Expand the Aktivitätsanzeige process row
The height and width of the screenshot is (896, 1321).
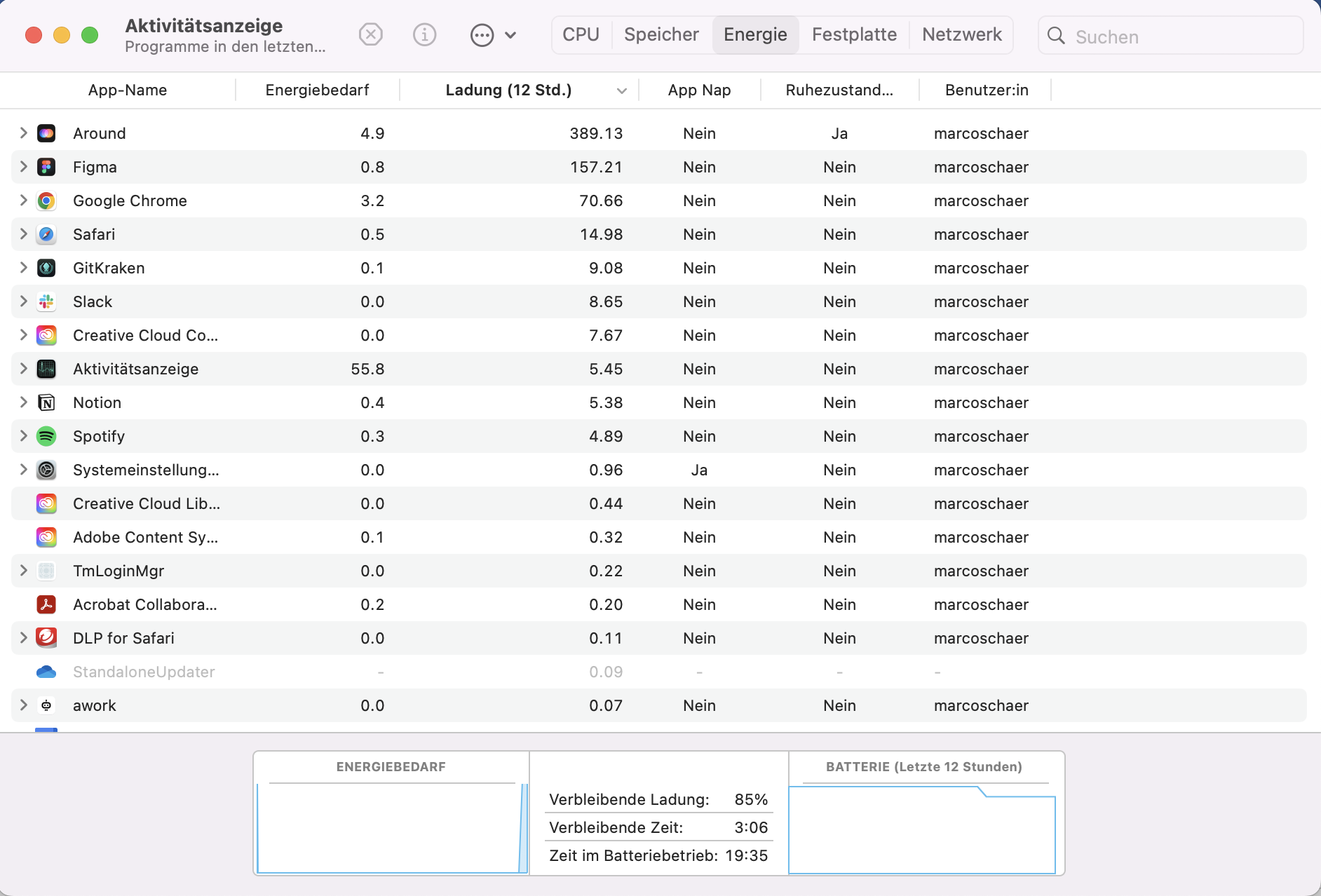point(23,369)
